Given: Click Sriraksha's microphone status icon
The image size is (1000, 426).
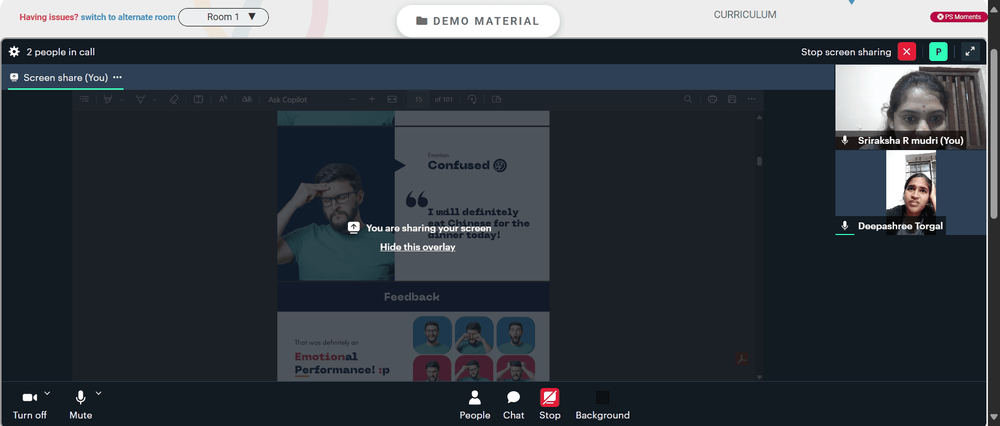Looking at the screenshot, I should [845, 140].
